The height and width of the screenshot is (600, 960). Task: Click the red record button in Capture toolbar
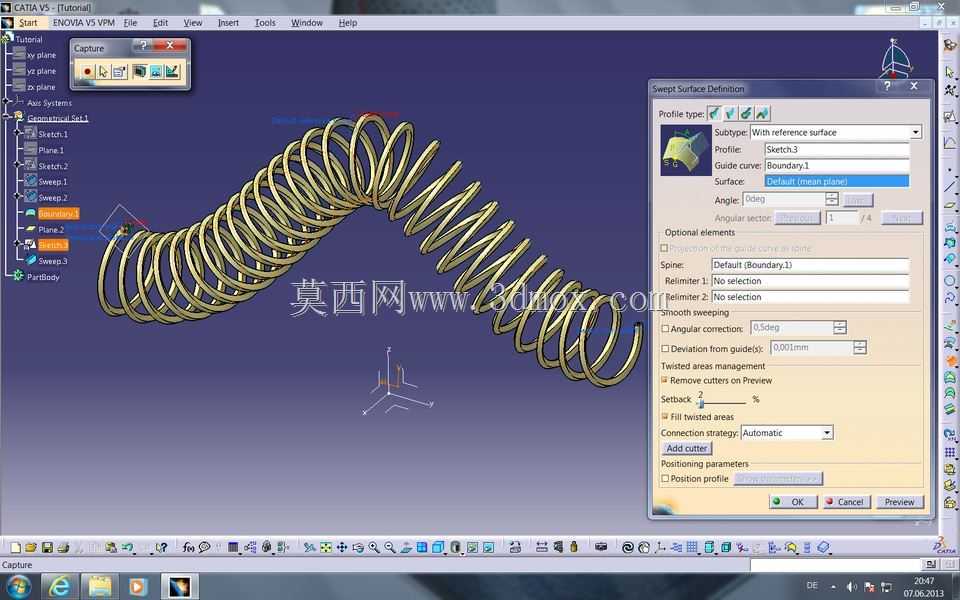88,72
